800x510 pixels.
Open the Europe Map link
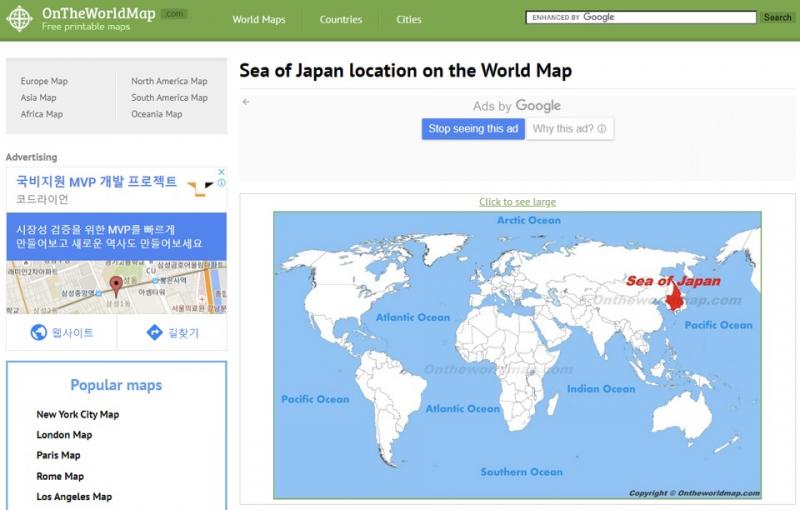pyautogui.click(x=44, y=82)
